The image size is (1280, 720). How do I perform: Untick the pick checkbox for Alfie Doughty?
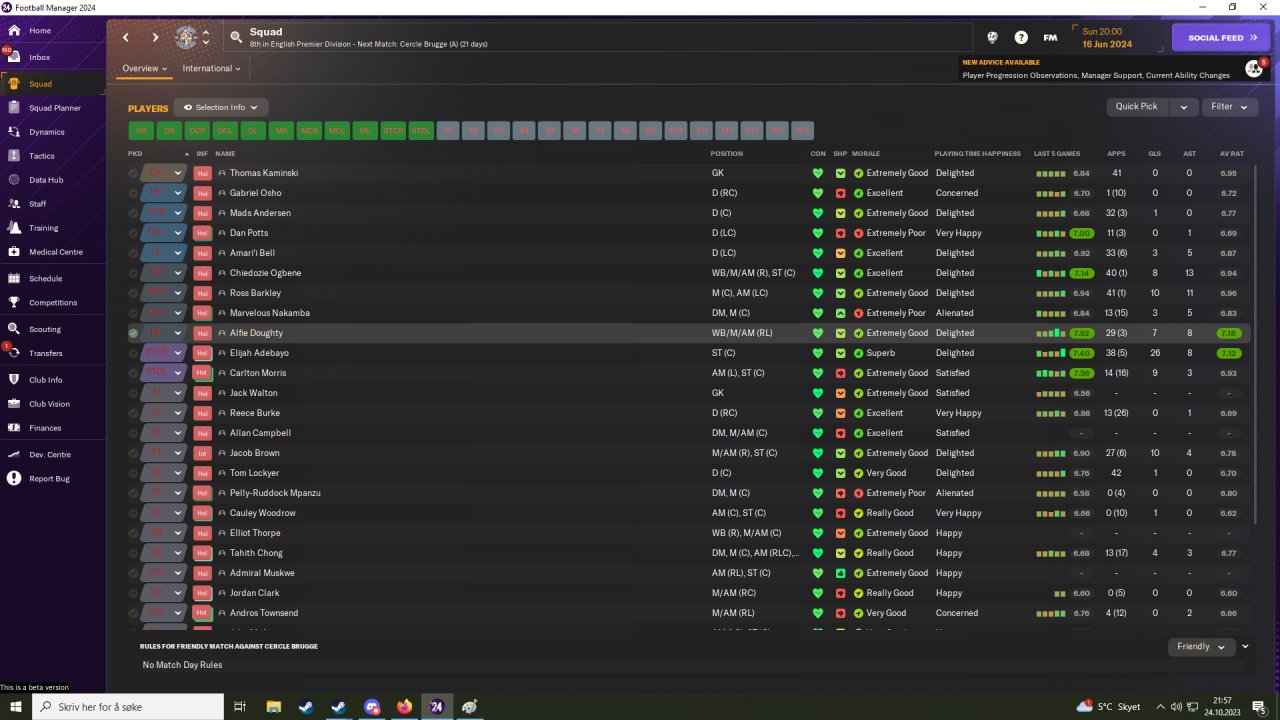133,333
